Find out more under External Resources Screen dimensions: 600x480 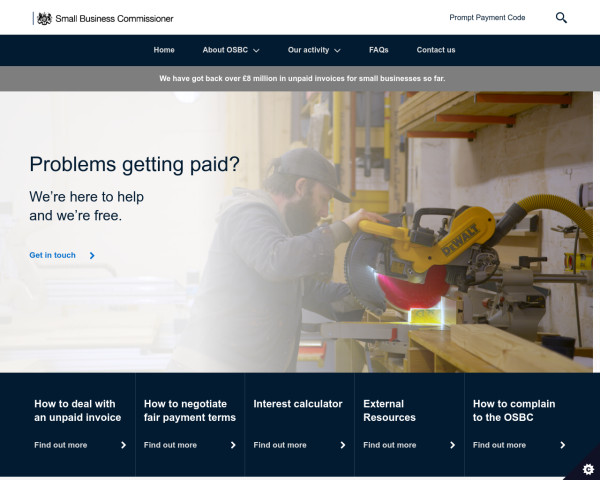tap(390, 445)
